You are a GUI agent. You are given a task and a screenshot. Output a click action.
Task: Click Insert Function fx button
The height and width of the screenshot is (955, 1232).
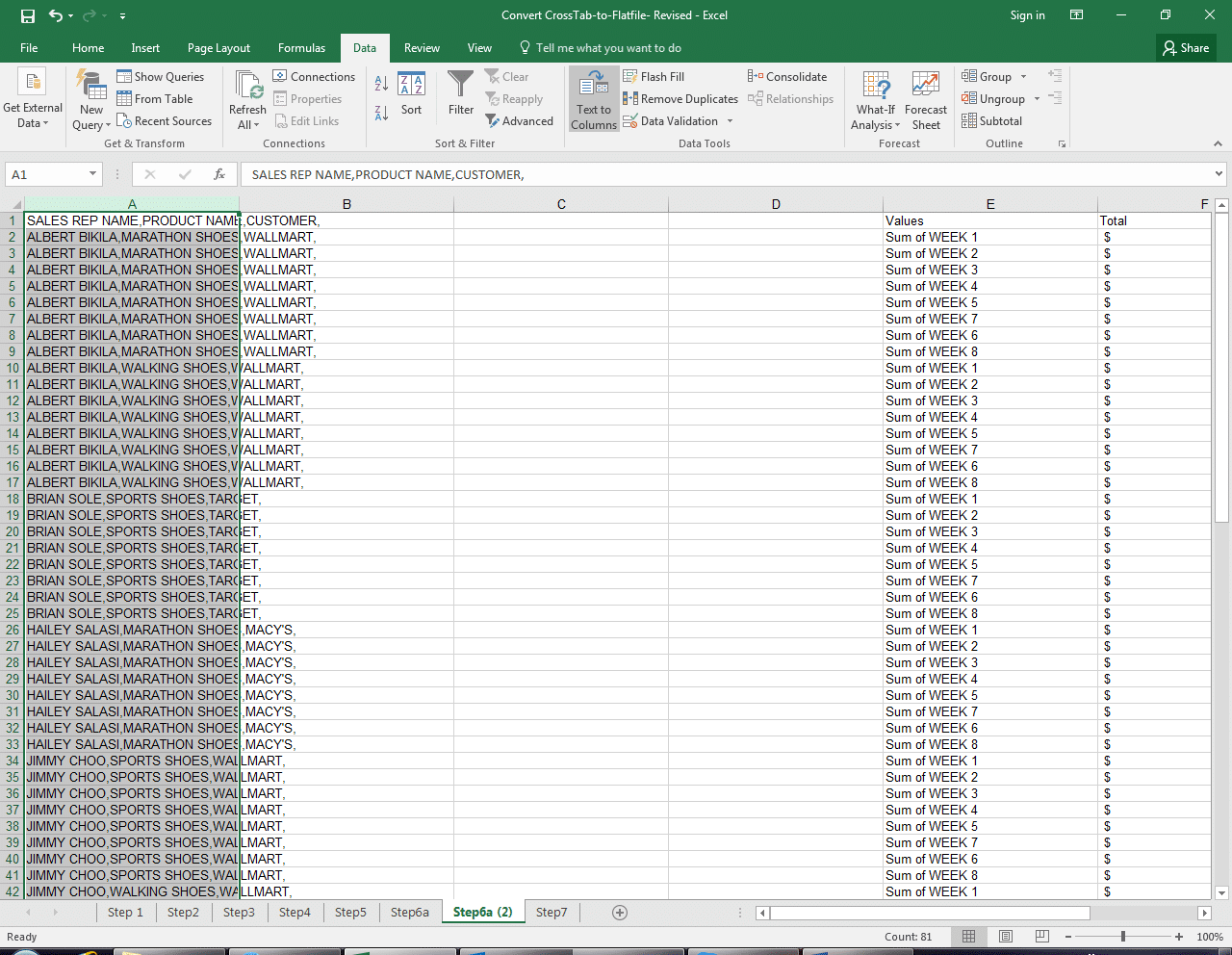coord(219,174)
